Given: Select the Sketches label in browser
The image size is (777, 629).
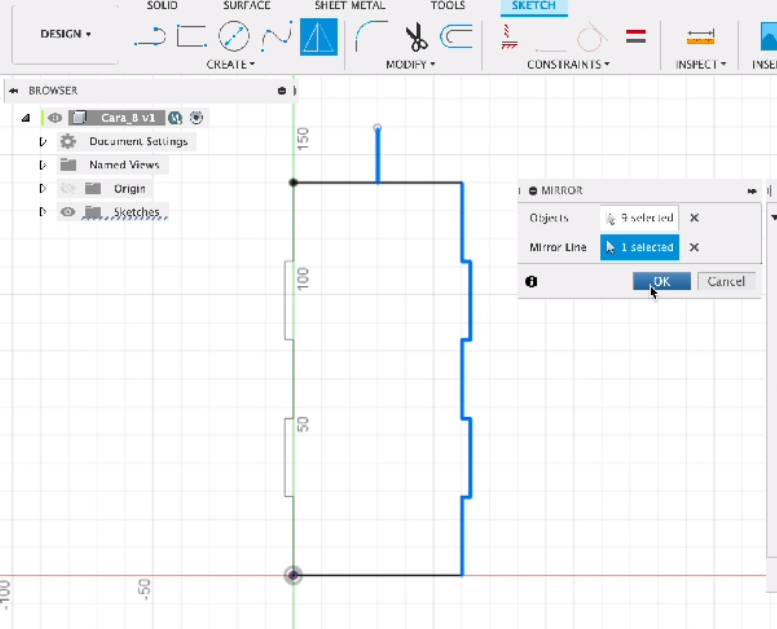Looking at the screenshot, I should pyautogui.click(x=137, y=212).
